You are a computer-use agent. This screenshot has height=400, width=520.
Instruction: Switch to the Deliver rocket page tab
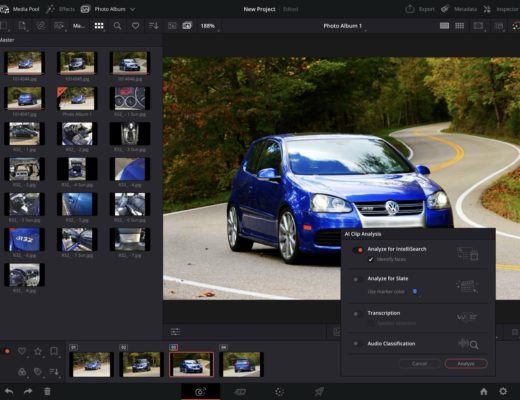[x=319, y=392]
